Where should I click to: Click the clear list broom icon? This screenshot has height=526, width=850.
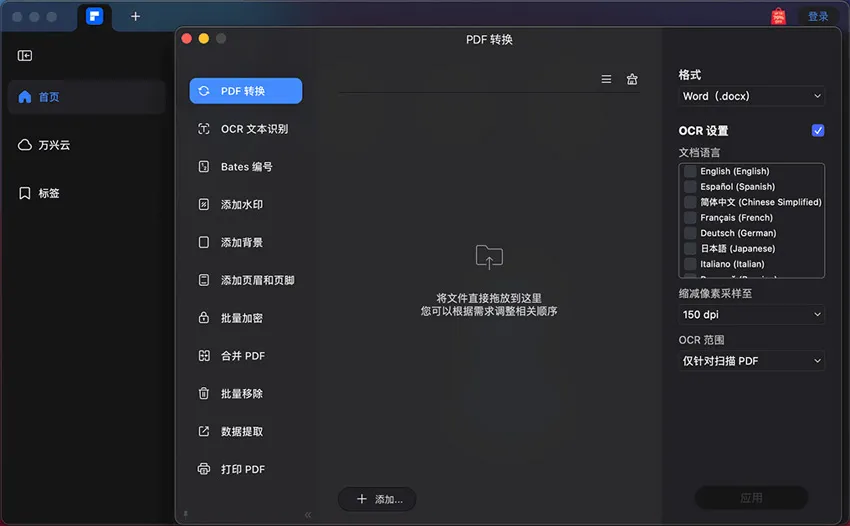pyautogui.click(x=632, y=80)
